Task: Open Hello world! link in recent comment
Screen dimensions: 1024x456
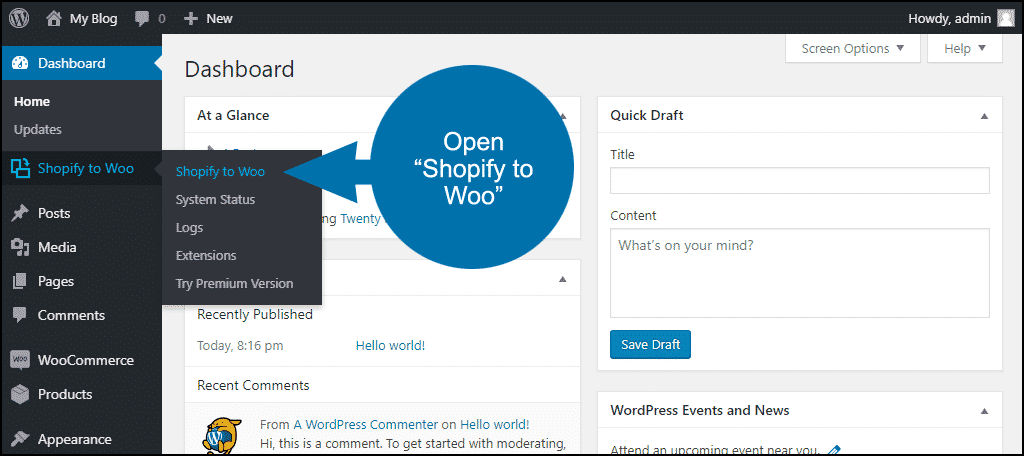Action: (494, 424)
